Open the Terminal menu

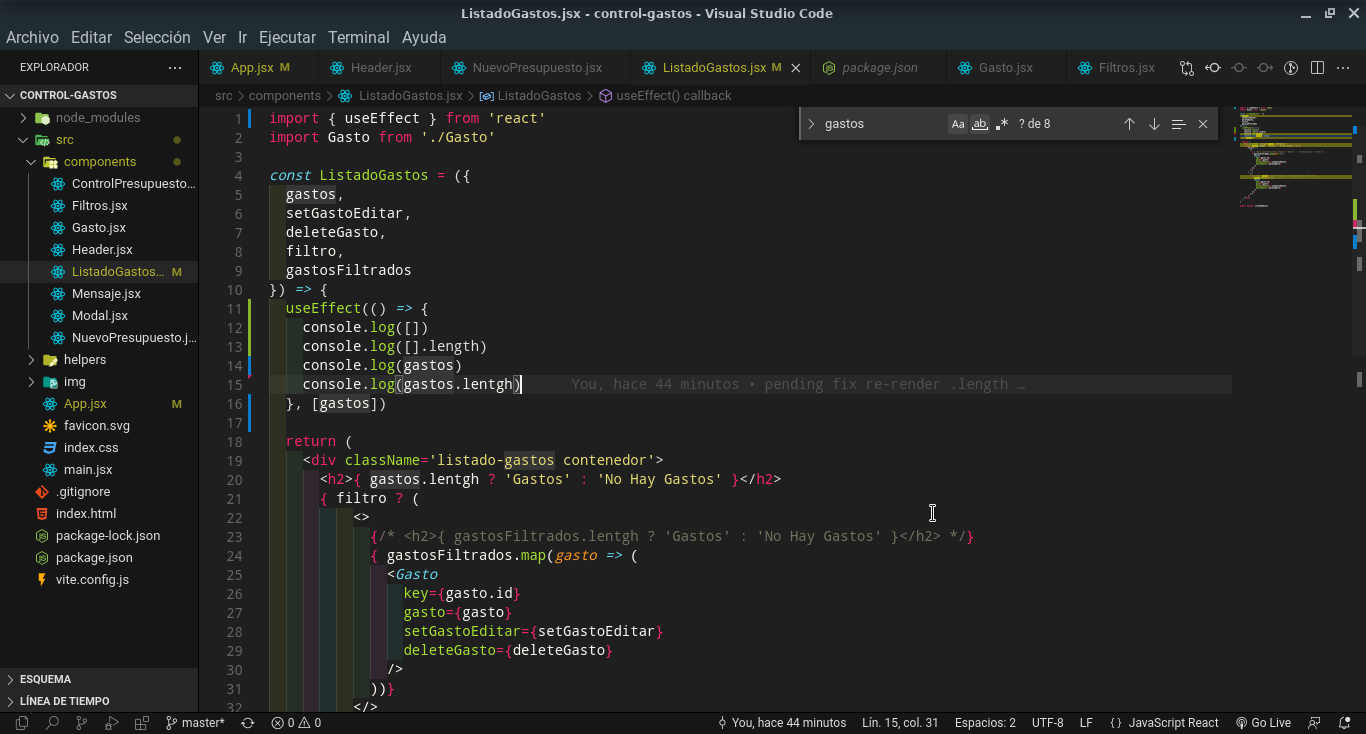358,37
